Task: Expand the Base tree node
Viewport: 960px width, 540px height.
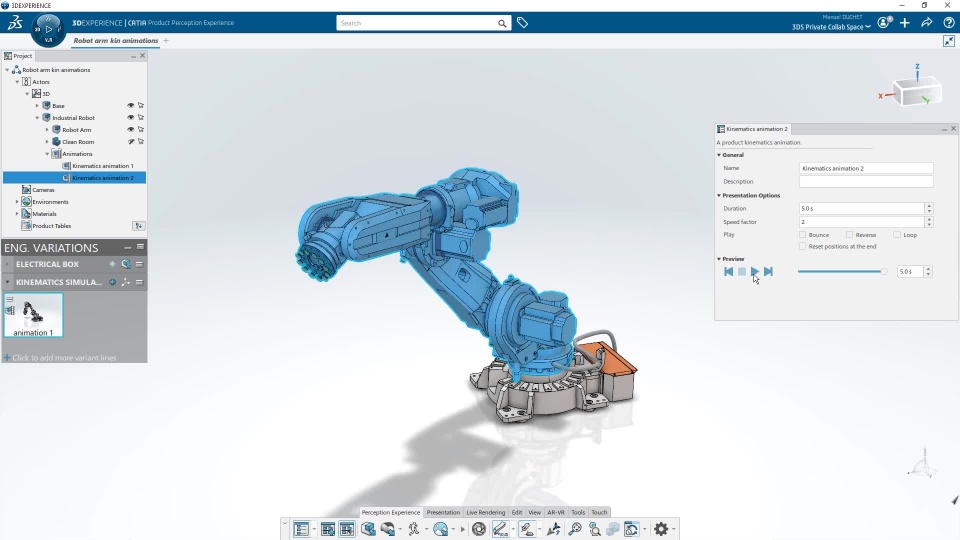Action: [x=37, y=106]
